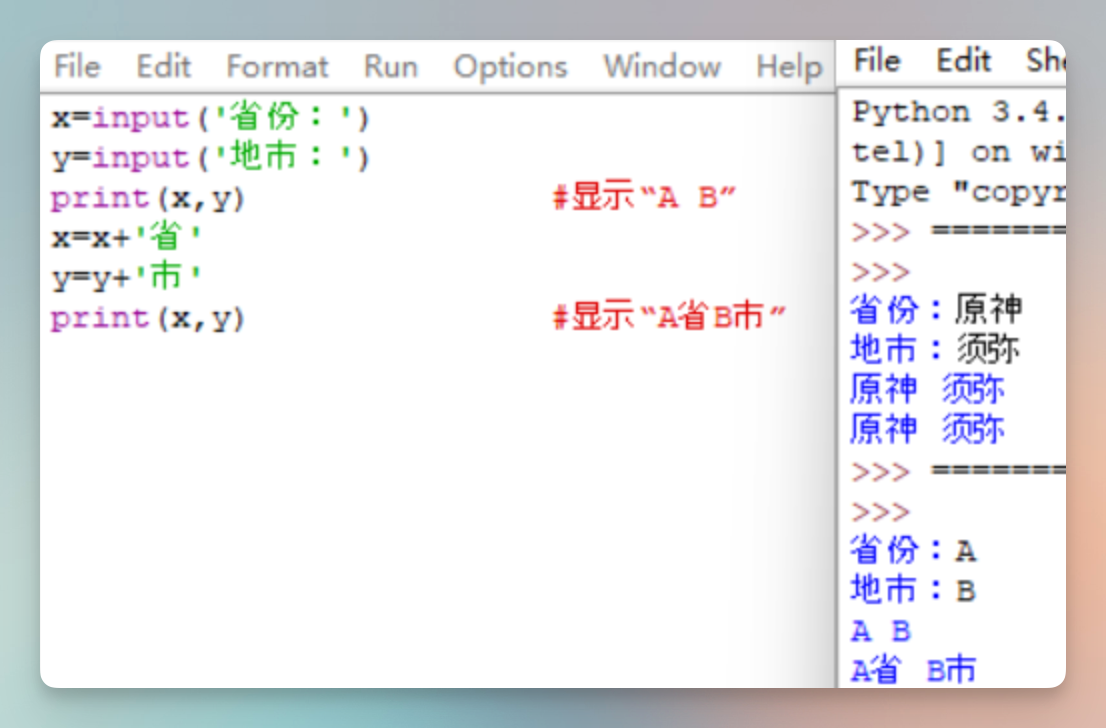Open the Format menu
This screenshot has height=728, width=1106.
[277, 67]
